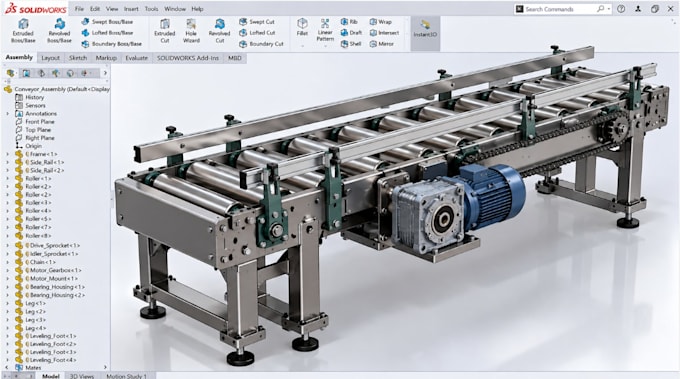Add a Rib feature
680x379 pixels.
(x=349, y=21)
